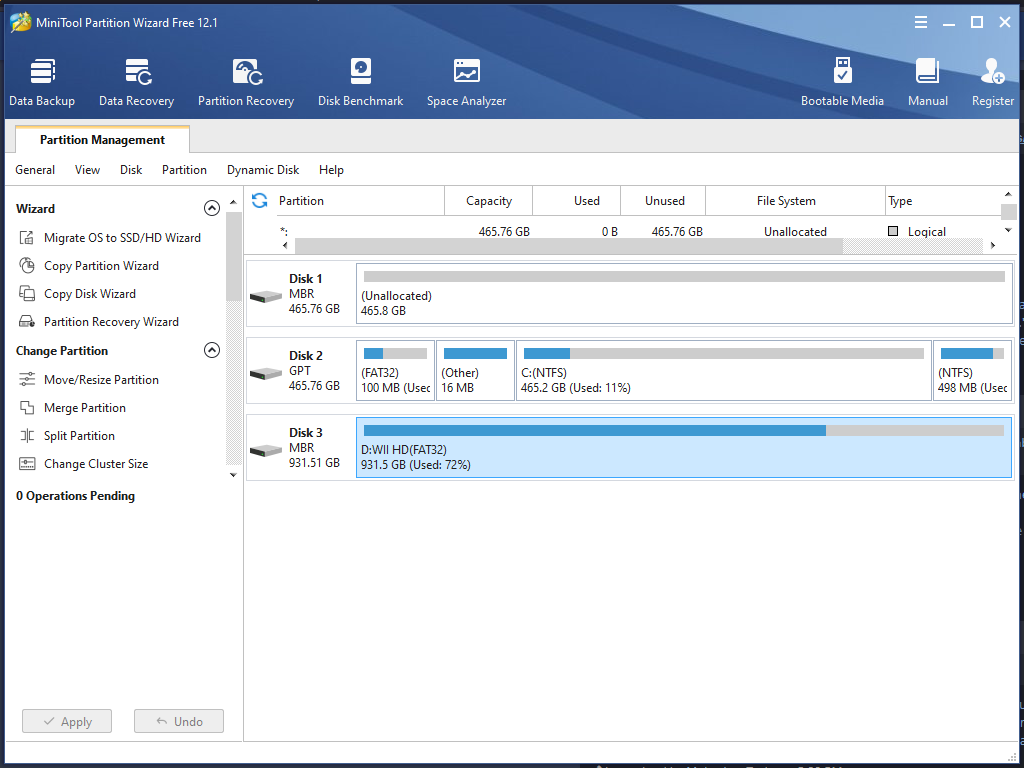Select the Partition Management tab
This screenshot has height=768, width=1024.
tap(103, 140)
